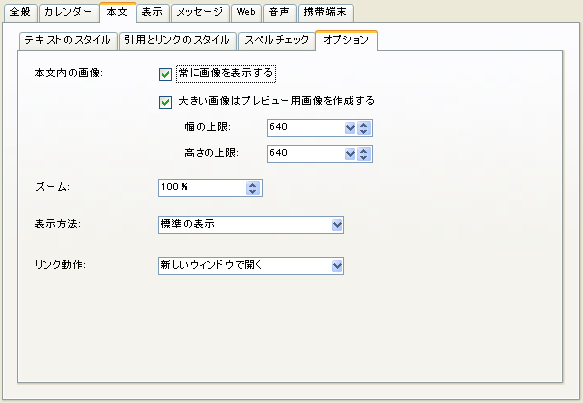Image resolution: width=583 pixels, height=403 pixels.
Task: Open カレンダー tab
Action: [x=68, y=13]
